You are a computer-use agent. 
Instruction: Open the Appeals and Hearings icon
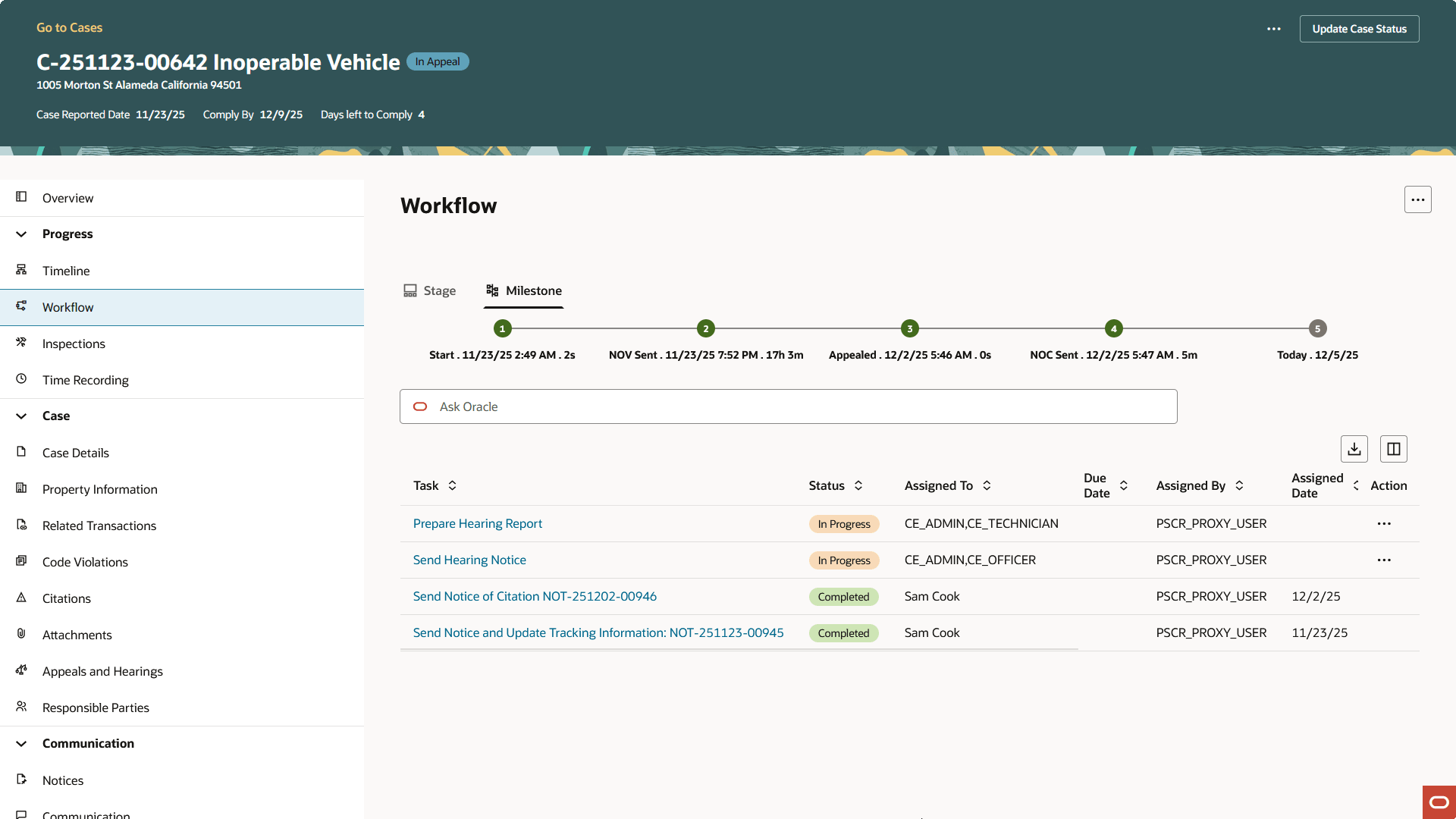pyautogui.click(x=21, y=670)
